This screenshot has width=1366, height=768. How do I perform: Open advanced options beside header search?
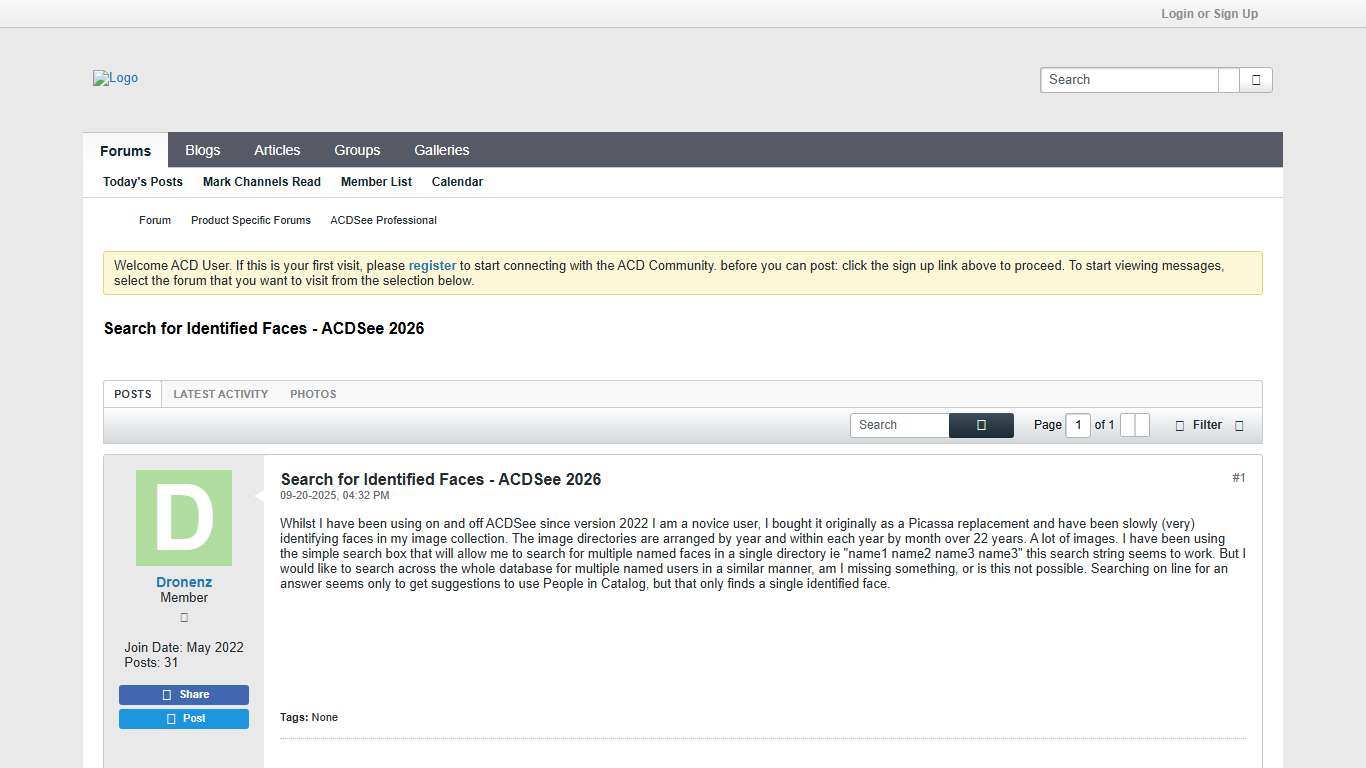click(1229, 80)
